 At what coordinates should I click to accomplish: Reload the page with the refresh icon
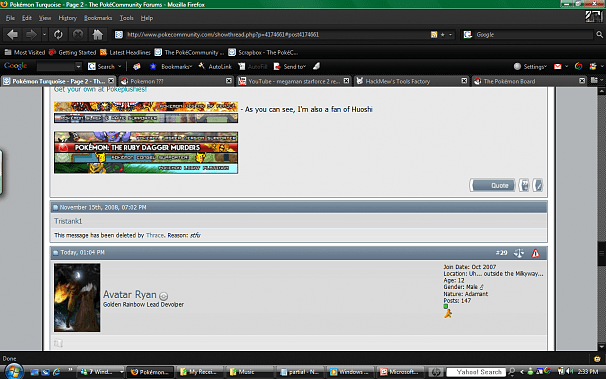[x=58, y=35]
